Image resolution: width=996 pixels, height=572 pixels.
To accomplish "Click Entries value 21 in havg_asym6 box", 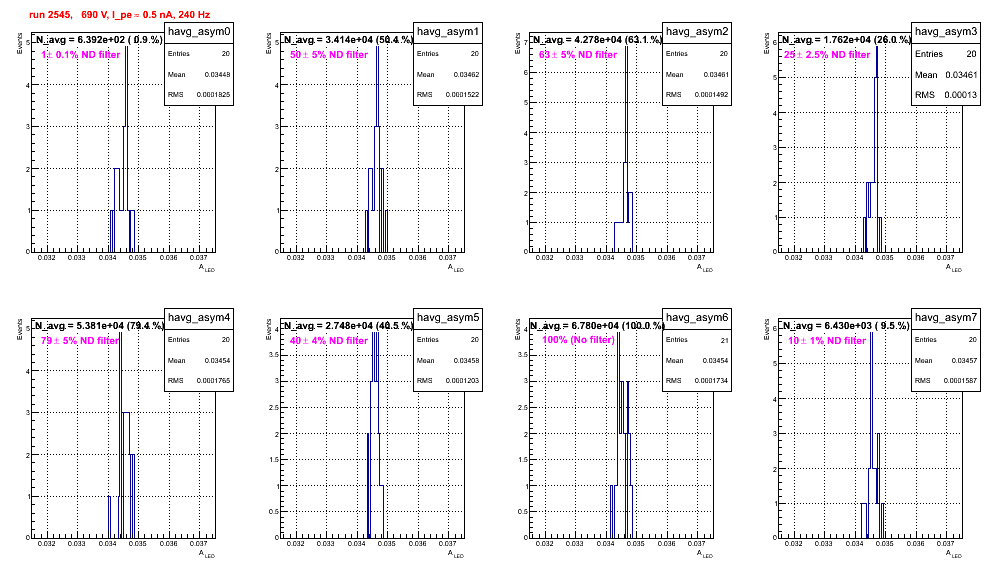I will (724, 340).
